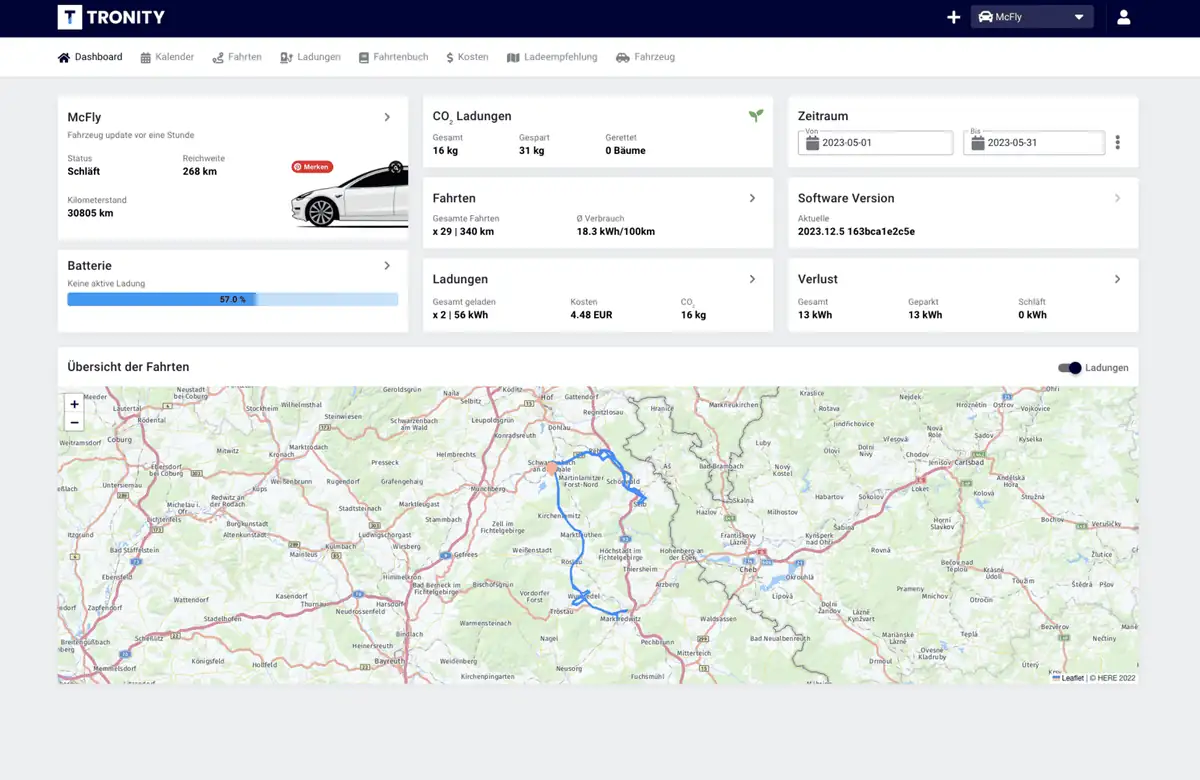Open the Bis date calendar icon
Screen dimensions: 1200x780
pos(977,143)
